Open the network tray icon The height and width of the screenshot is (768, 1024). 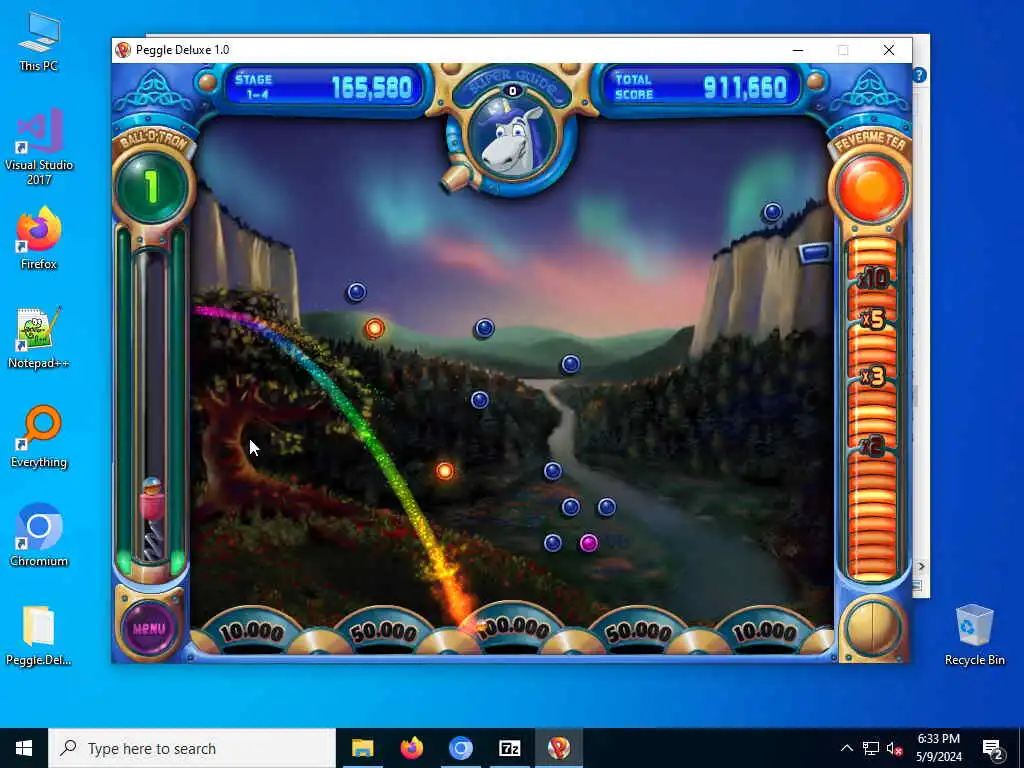[x=871, y=748]
